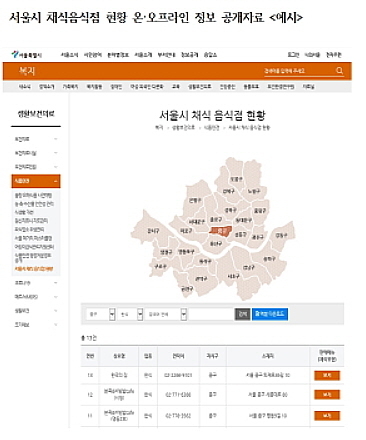
Task: Select the 노원구 district on map
Action: click(253, 191)
